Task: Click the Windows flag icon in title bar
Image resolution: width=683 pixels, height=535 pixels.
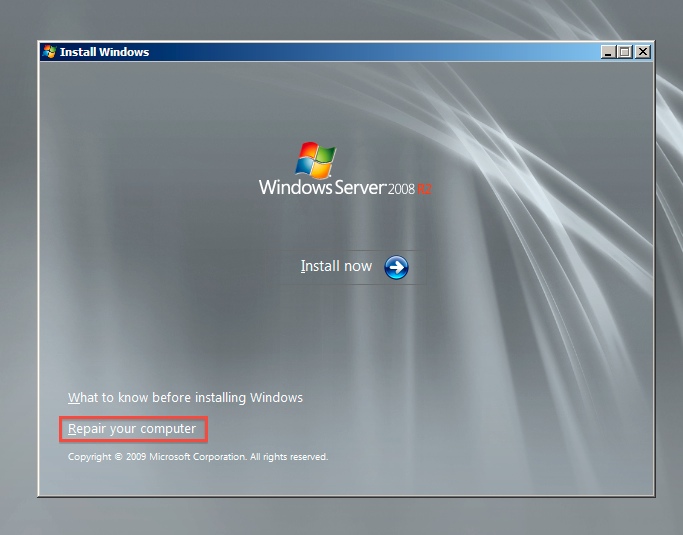Action: click(49, 52)
